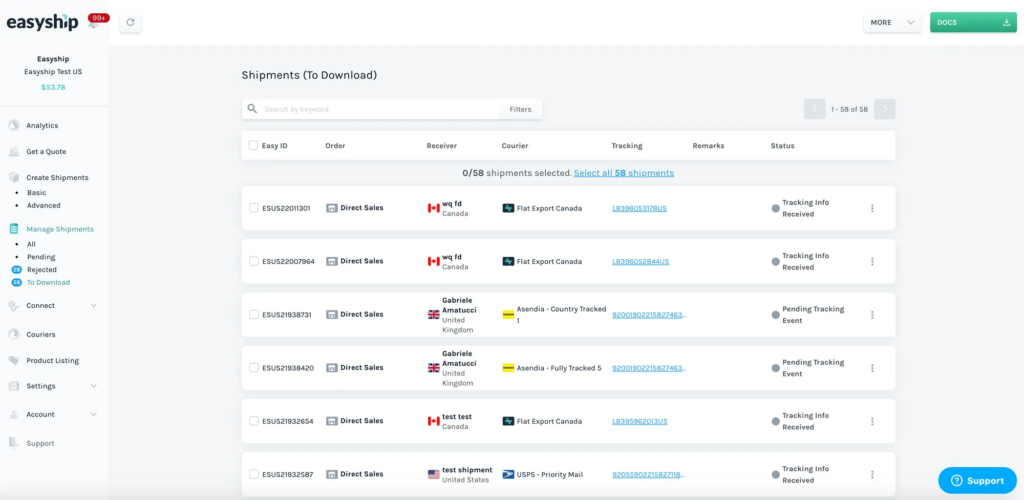Click Select all 58 shipments link
Screen dimensions: 1024x500
624,173
